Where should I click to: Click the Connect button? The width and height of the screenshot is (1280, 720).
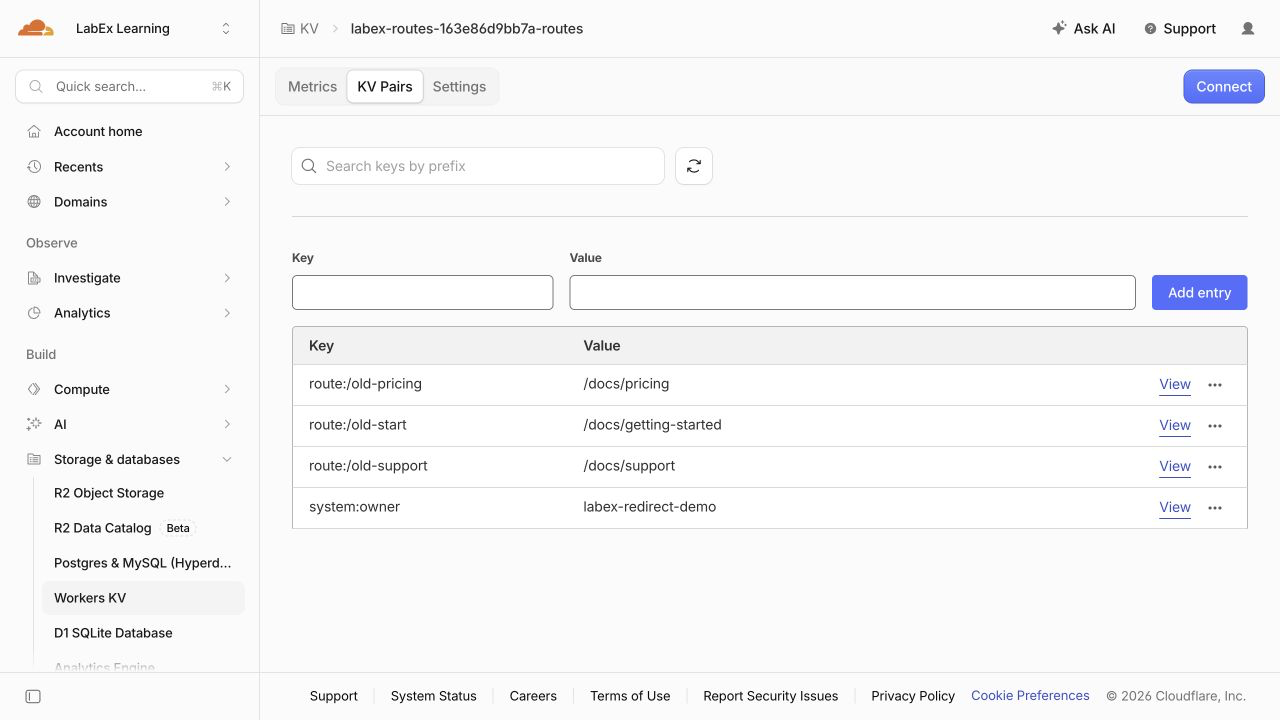click(1224, 87)
